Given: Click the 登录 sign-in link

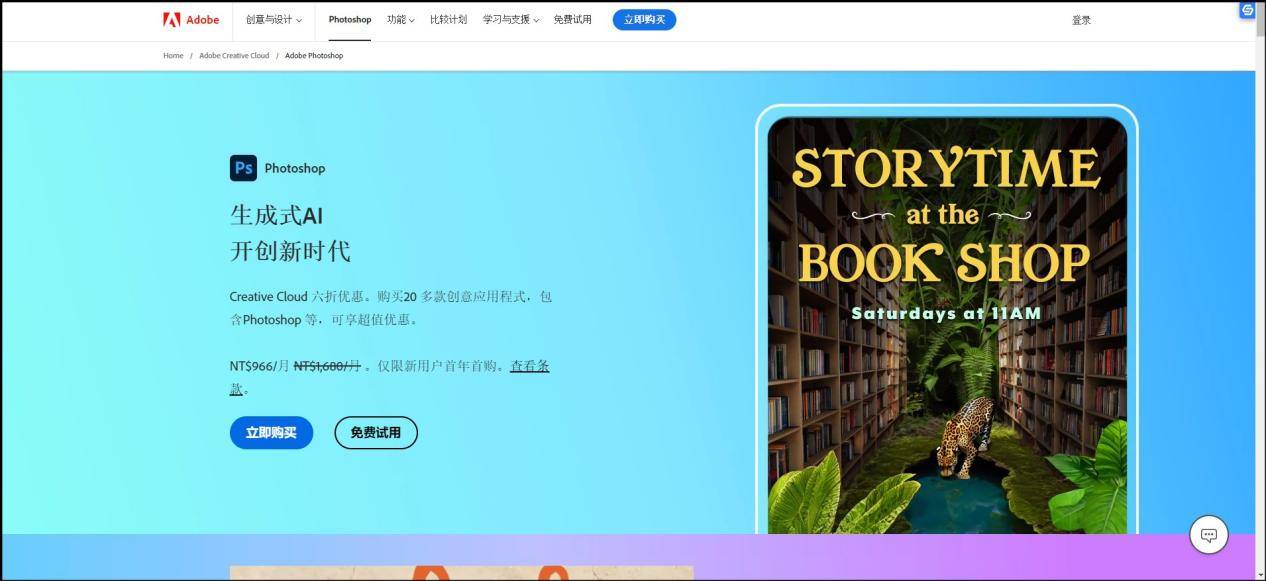Looking at the screenshot, I should (1081, 20).
